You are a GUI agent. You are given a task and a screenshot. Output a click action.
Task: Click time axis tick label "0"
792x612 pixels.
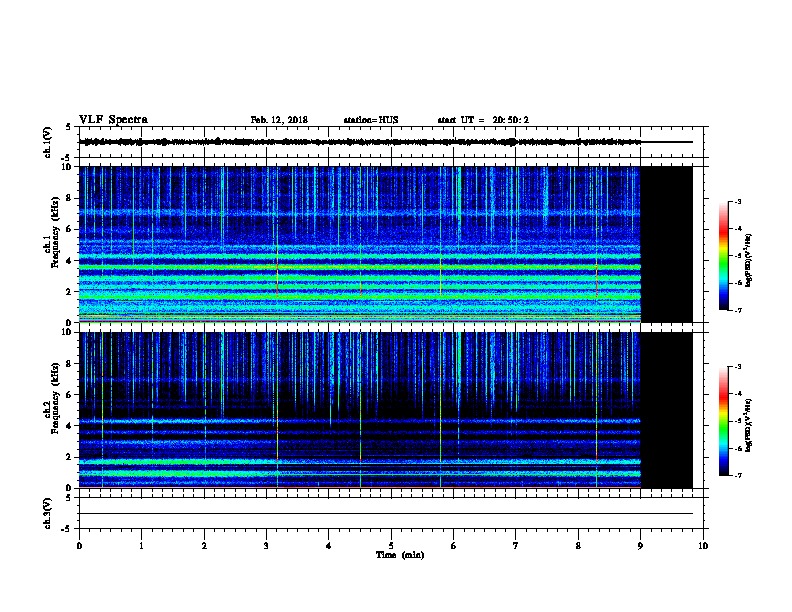pos(79,545)
